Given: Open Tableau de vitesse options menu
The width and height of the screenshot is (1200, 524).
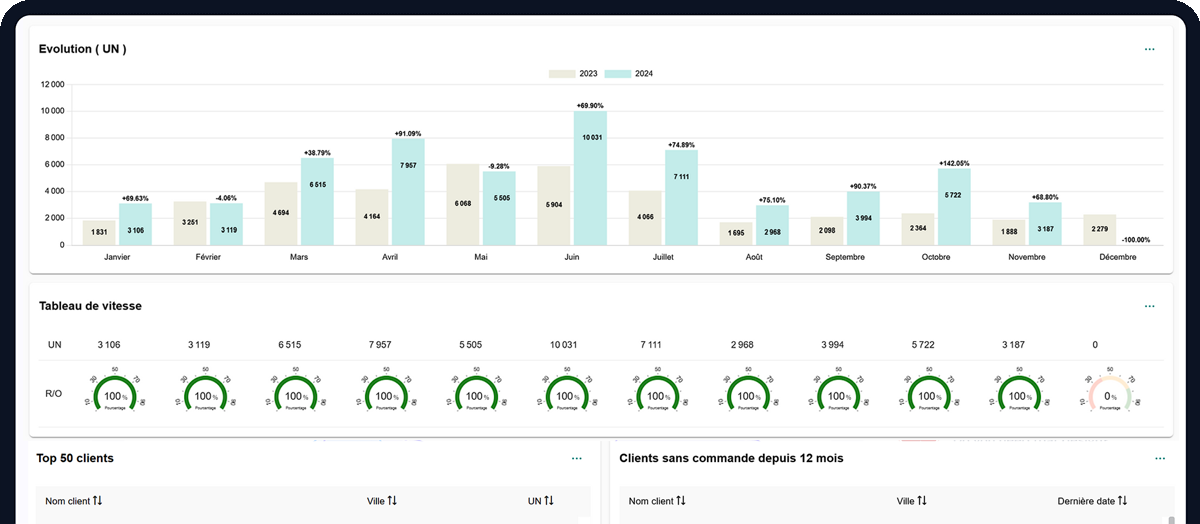Looking at the screenshot, I should (1149, 306).
